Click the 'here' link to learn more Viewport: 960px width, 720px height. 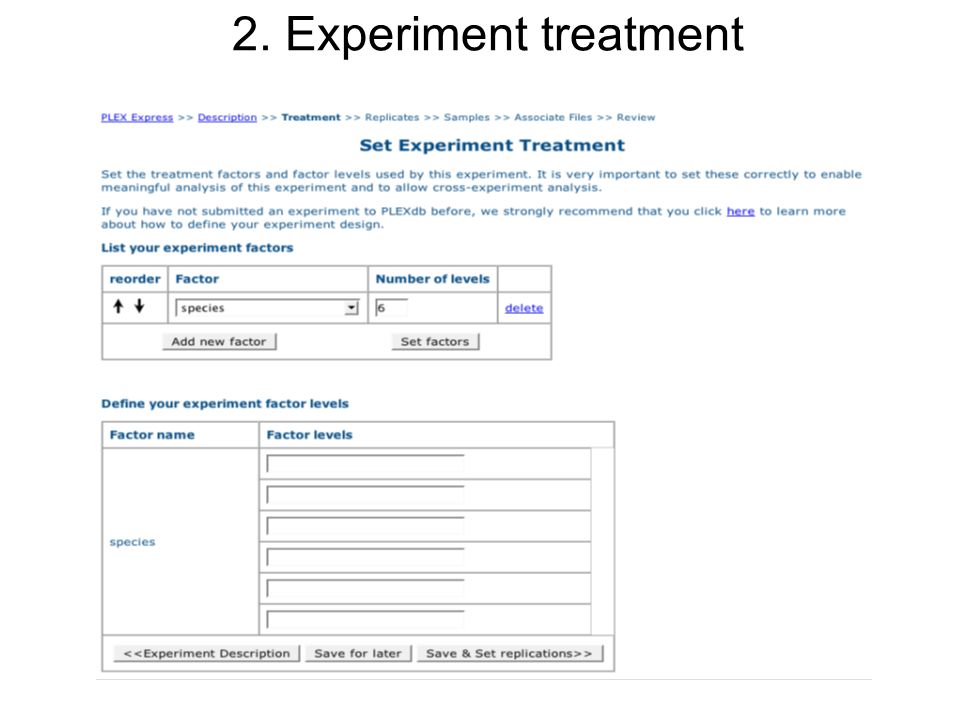pos(740,211)
